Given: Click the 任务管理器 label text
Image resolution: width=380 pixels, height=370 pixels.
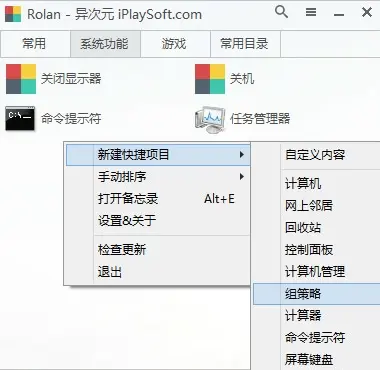Looking at the screenshot, I should coord(260,118).
